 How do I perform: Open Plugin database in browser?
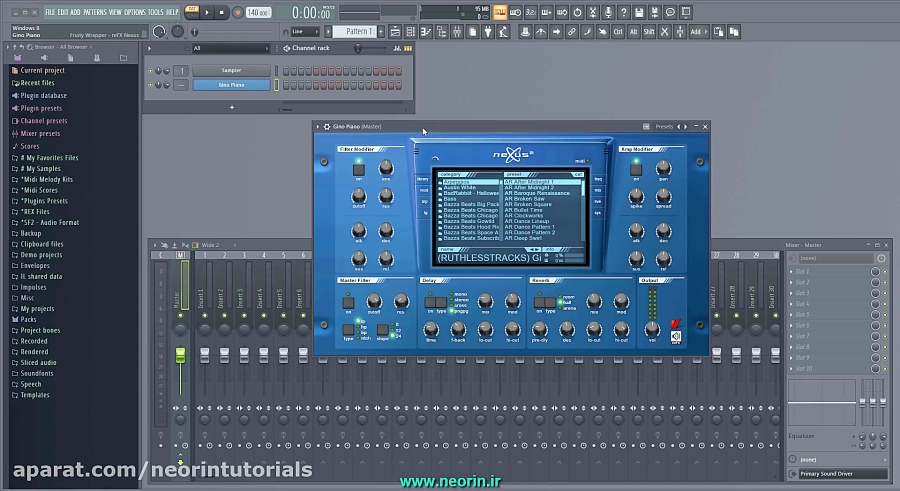(43, 96)
